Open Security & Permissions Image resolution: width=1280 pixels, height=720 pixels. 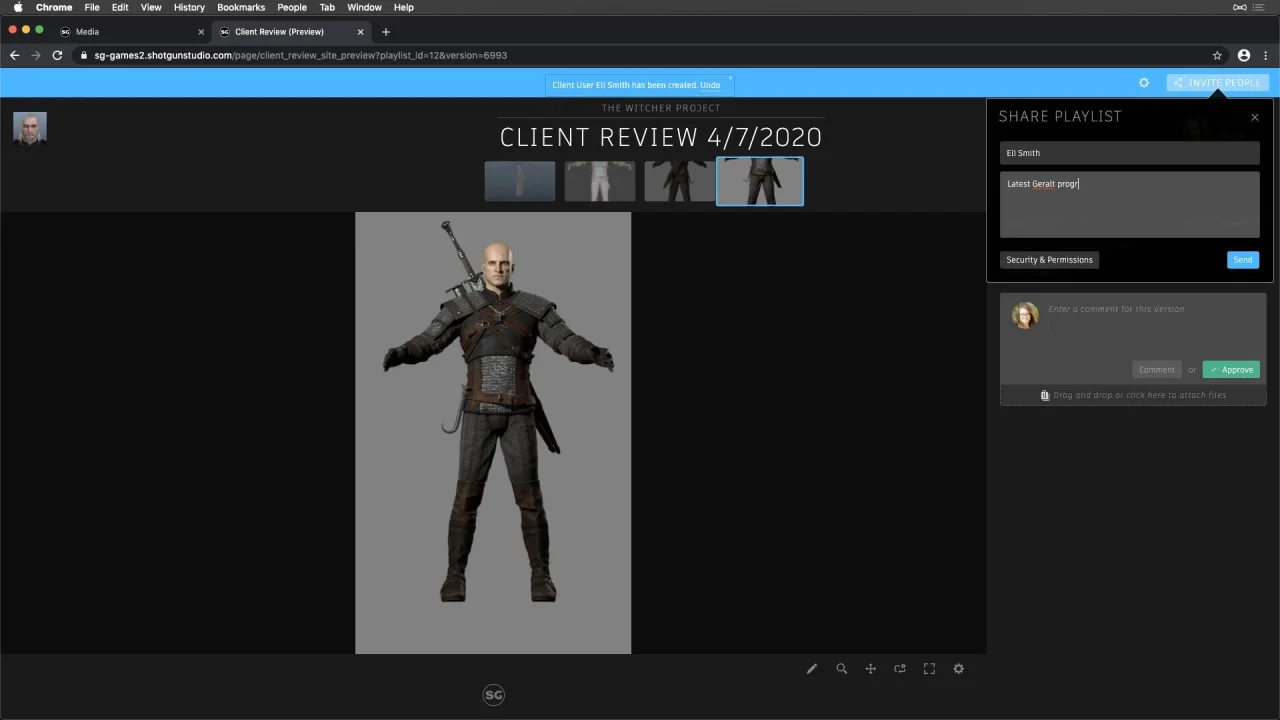(1049, 260)
